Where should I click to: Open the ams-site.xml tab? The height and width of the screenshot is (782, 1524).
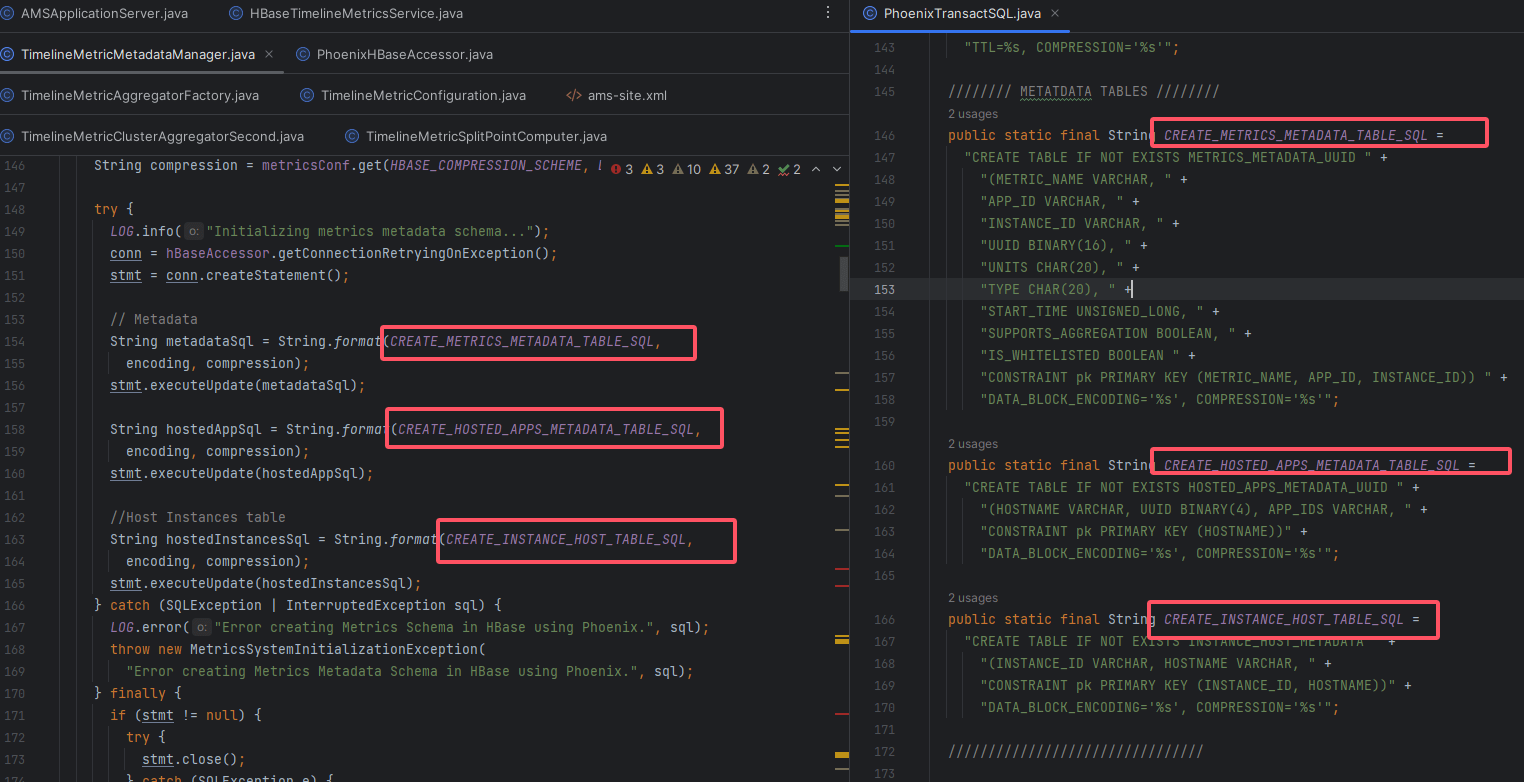[x=616, y=95]
